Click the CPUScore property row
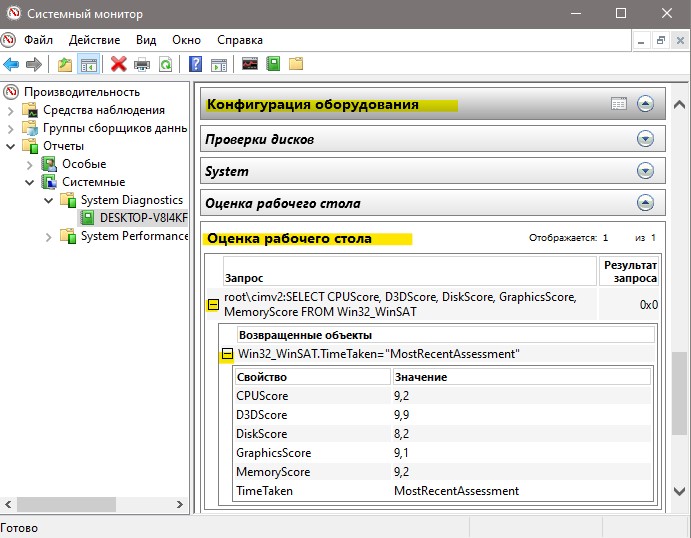 442,396
